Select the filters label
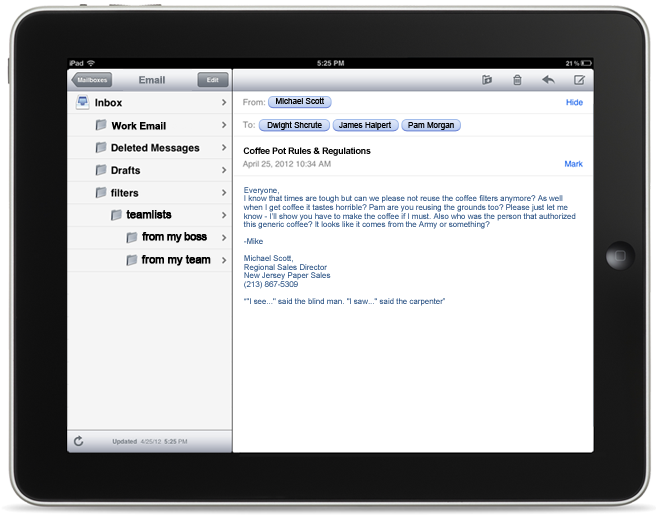The height and width of the screenshot is (515, 656). click(x=124, y=193)
